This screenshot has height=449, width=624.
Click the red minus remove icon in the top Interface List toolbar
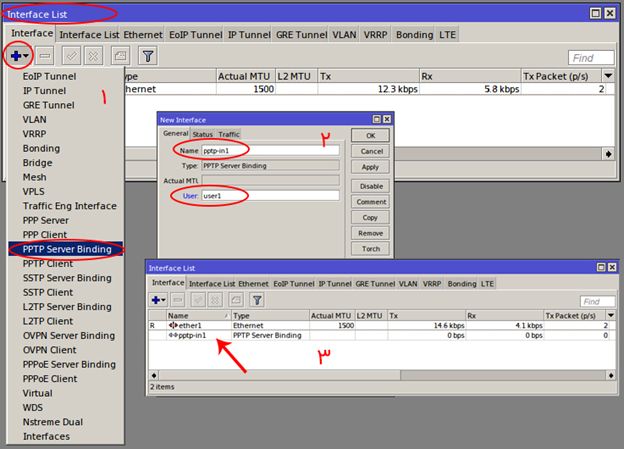point(45,57)
